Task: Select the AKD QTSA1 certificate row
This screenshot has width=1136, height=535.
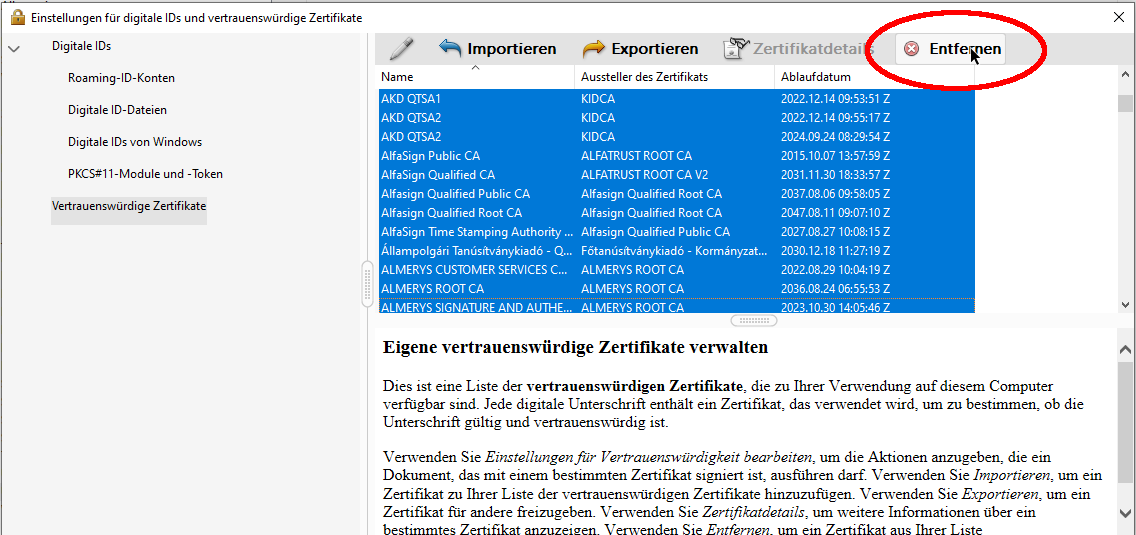Action: pyautogui.click(x=676, y=99)
